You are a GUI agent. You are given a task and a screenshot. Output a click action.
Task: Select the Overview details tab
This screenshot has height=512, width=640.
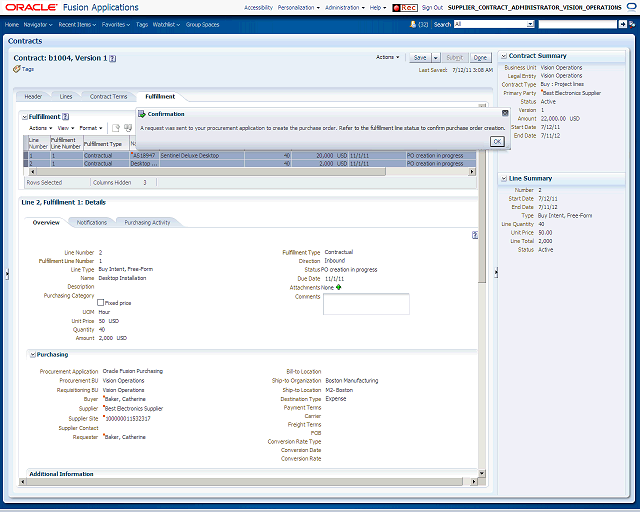[46, 223]
